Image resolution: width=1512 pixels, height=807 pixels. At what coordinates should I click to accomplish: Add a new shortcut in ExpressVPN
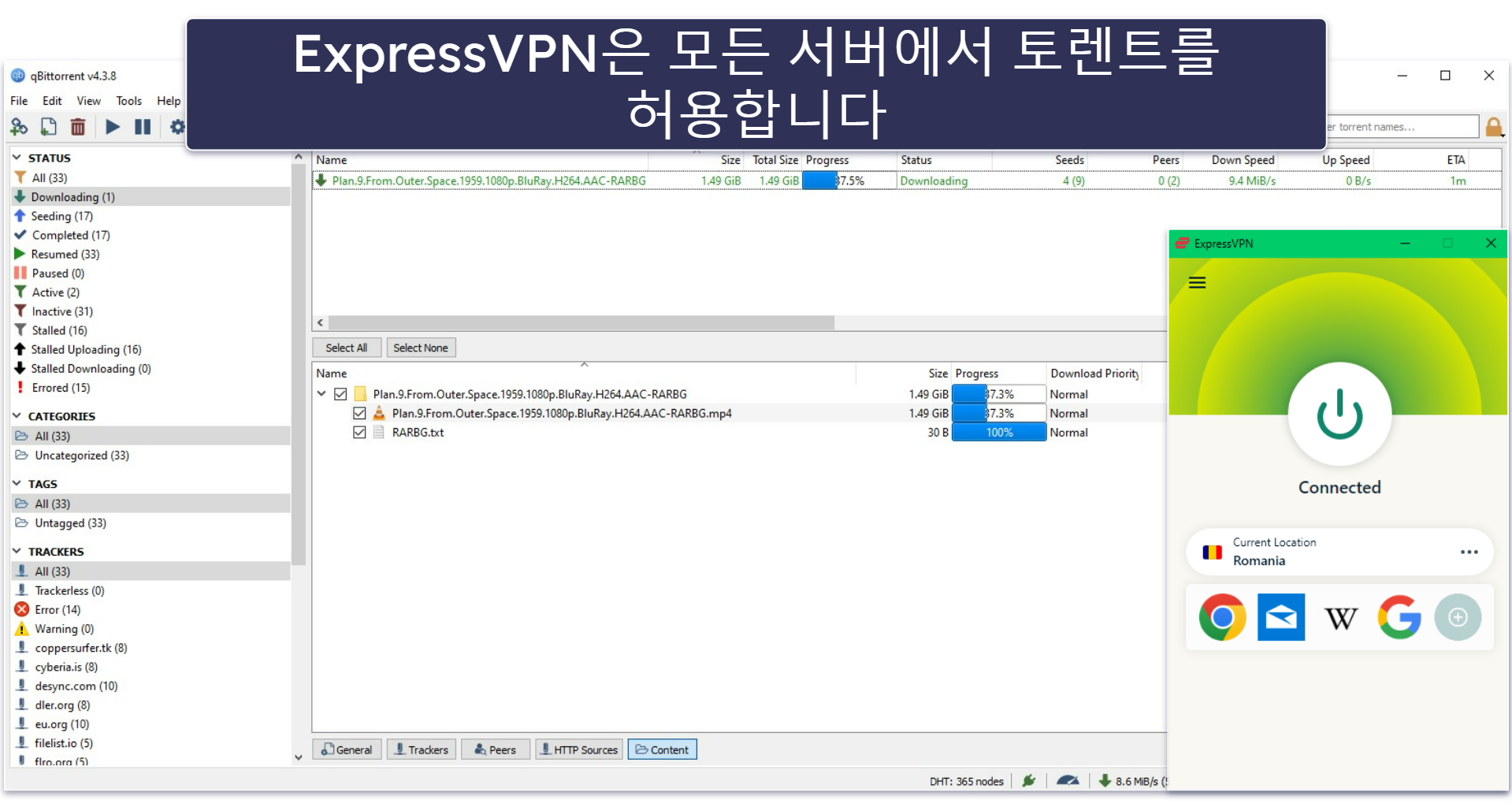pos(1458,617)
